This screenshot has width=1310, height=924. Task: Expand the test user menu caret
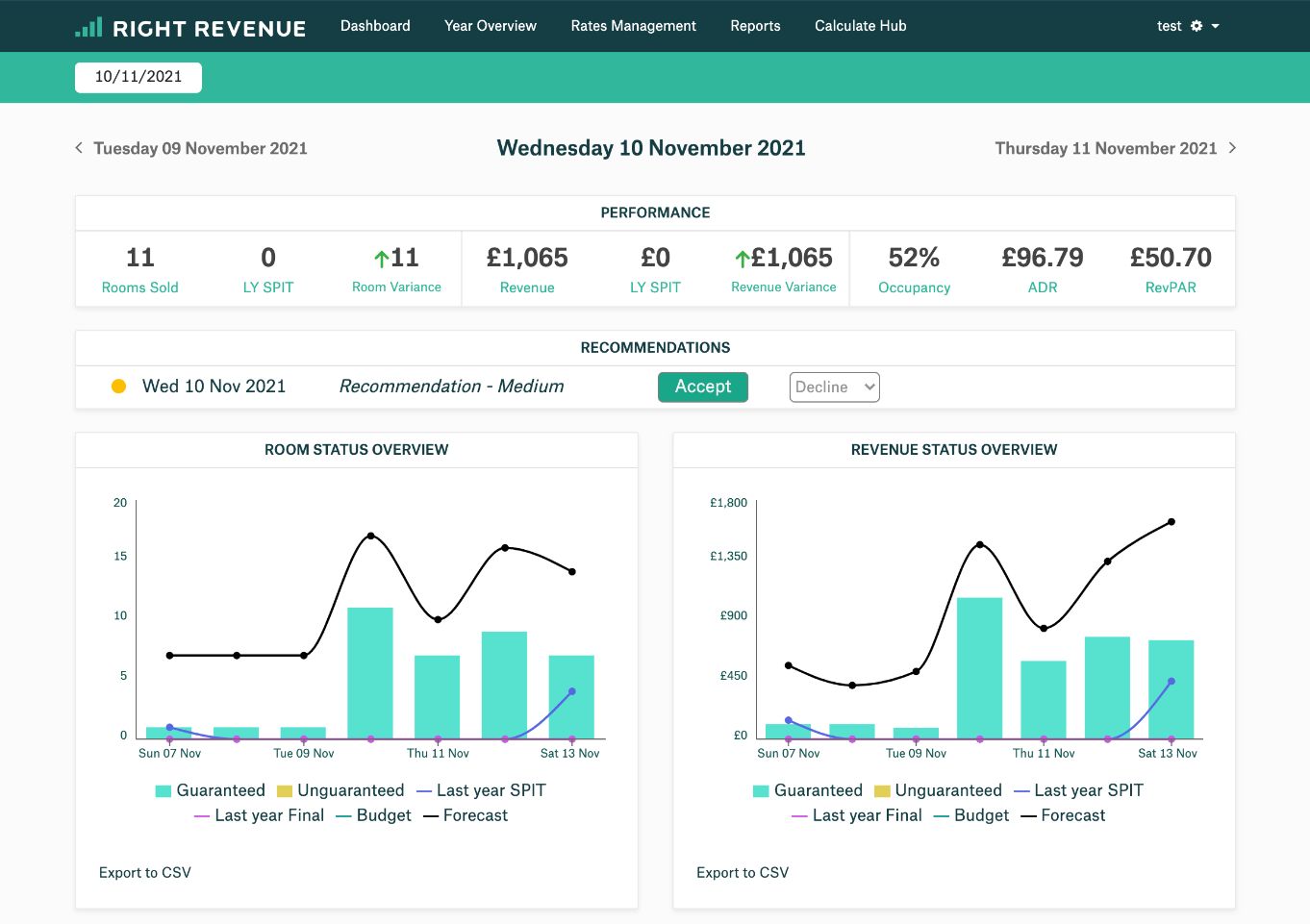1216,26
